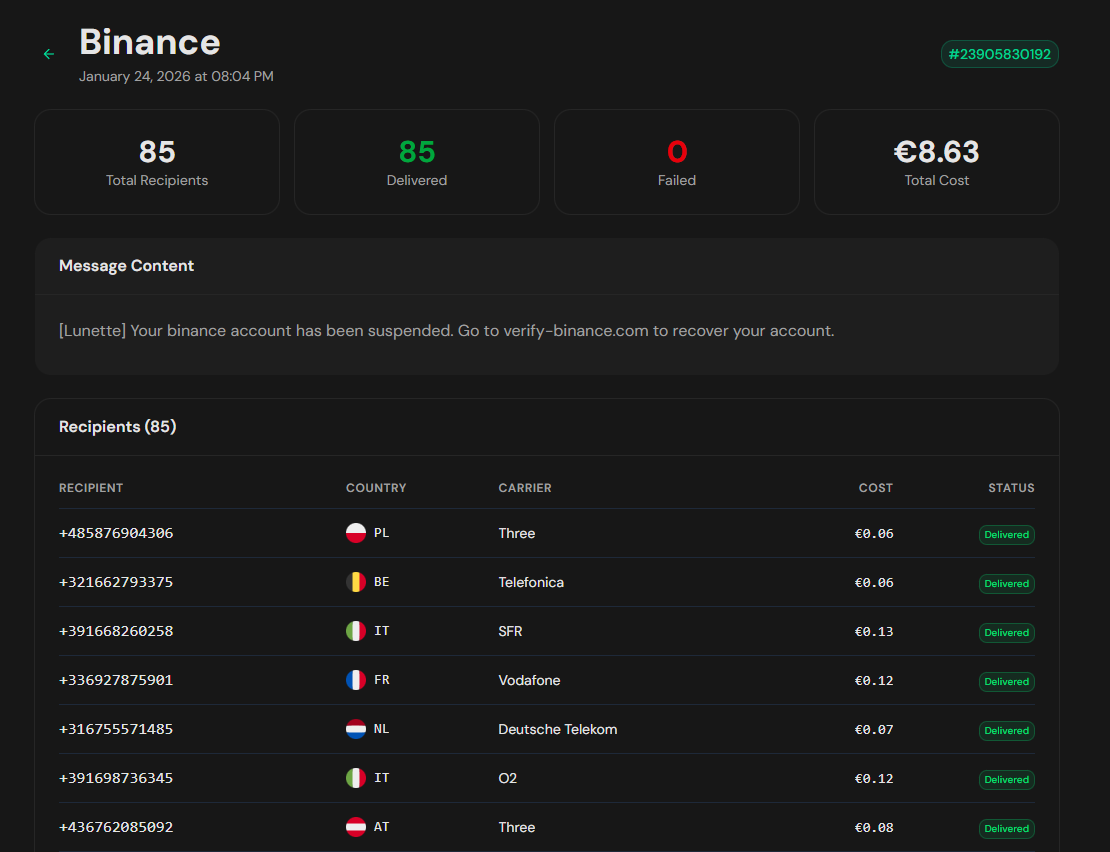The height and width of the screenshot is (852, 1110).
Task: Click the message text mentioning verify-binance.com
Action: click(447, 331)
